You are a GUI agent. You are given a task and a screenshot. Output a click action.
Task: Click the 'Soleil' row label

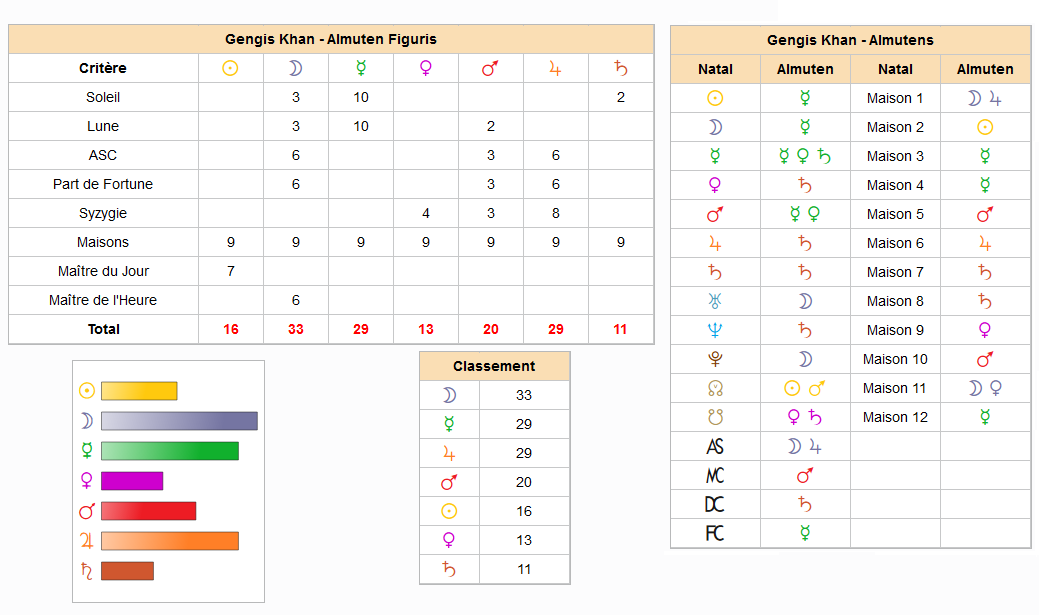[103, 97]
